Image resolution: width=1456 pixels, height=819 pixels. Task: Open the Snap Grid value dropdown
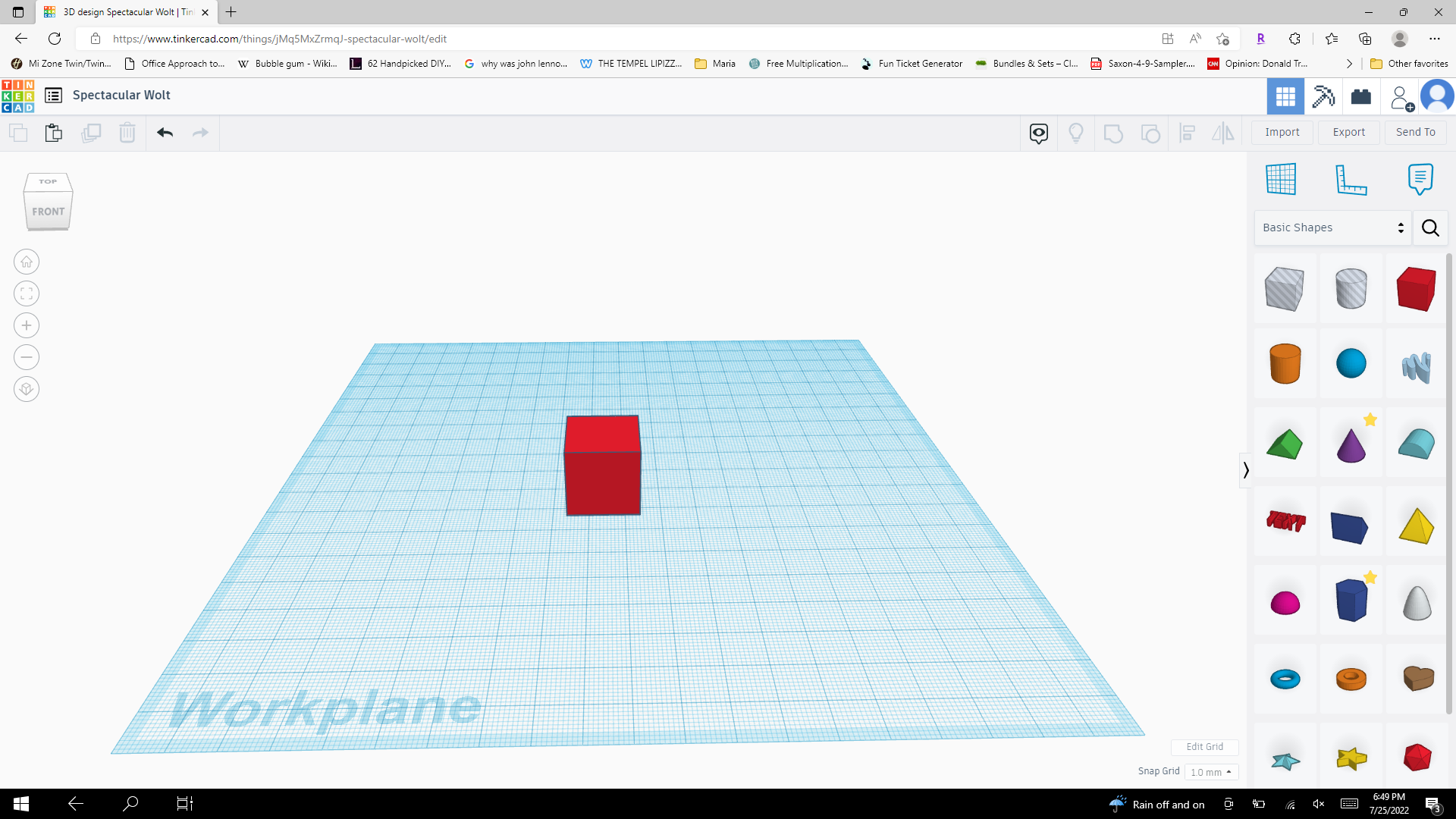(1211, 771)
